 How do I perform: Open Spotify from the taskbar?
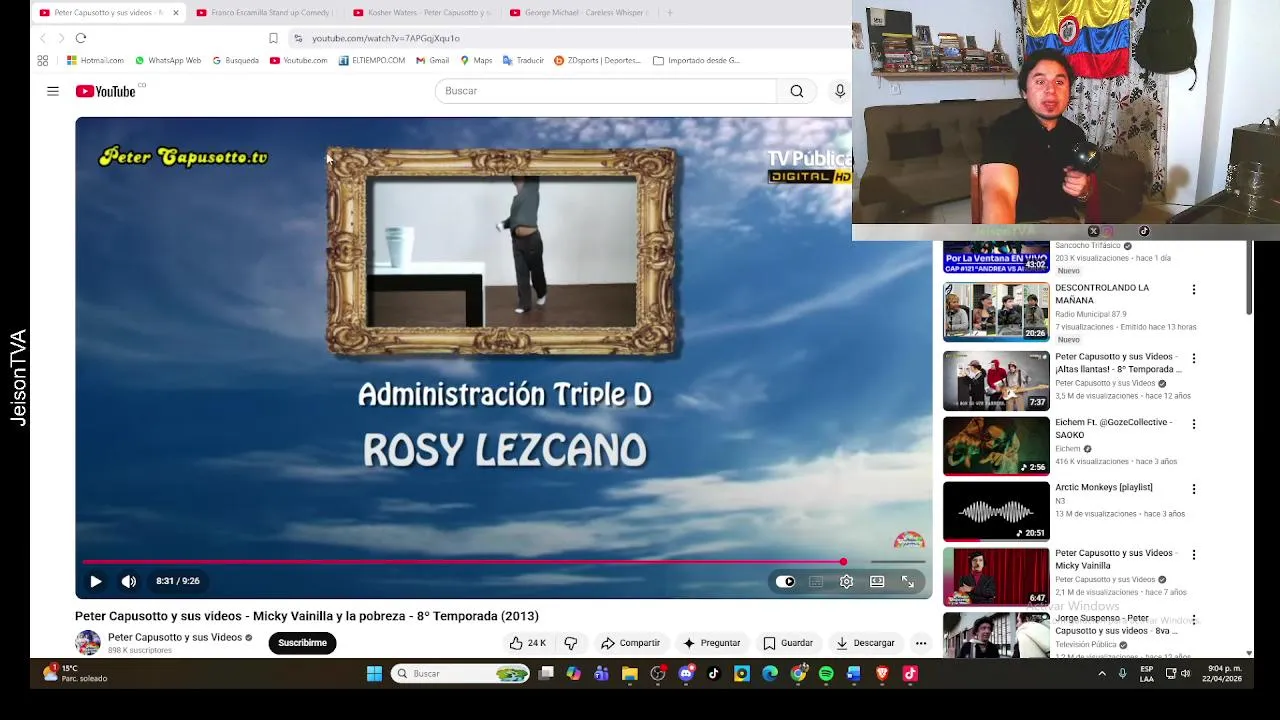click(x=826, y=674)
